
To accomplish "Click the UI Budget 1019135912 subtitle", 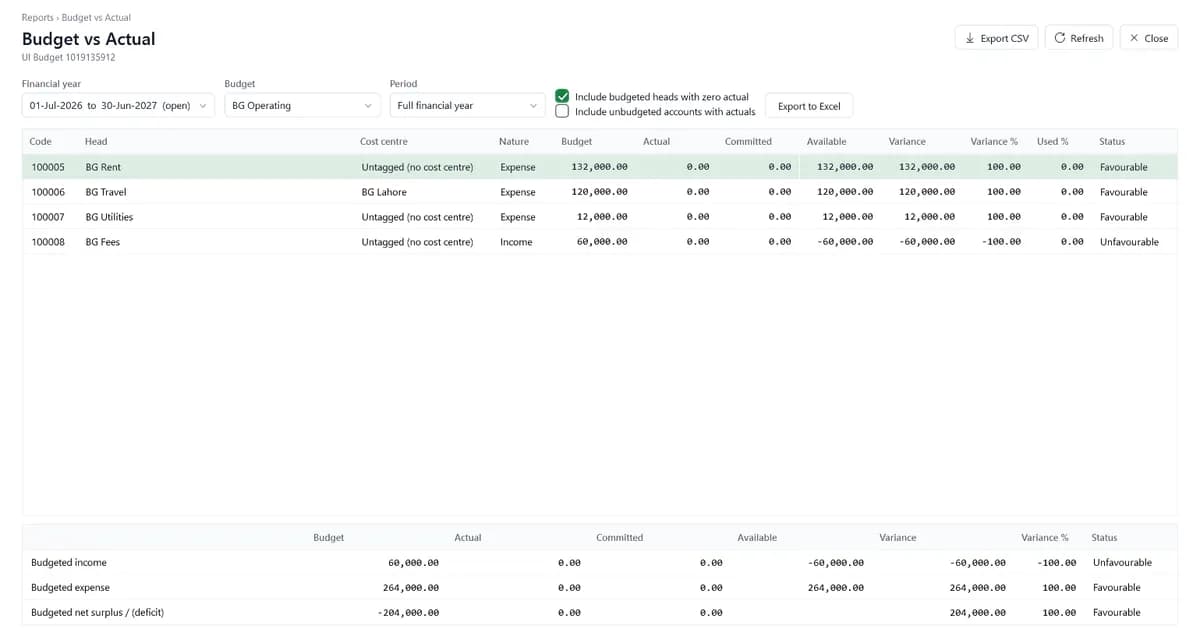I will click(68, 57).
